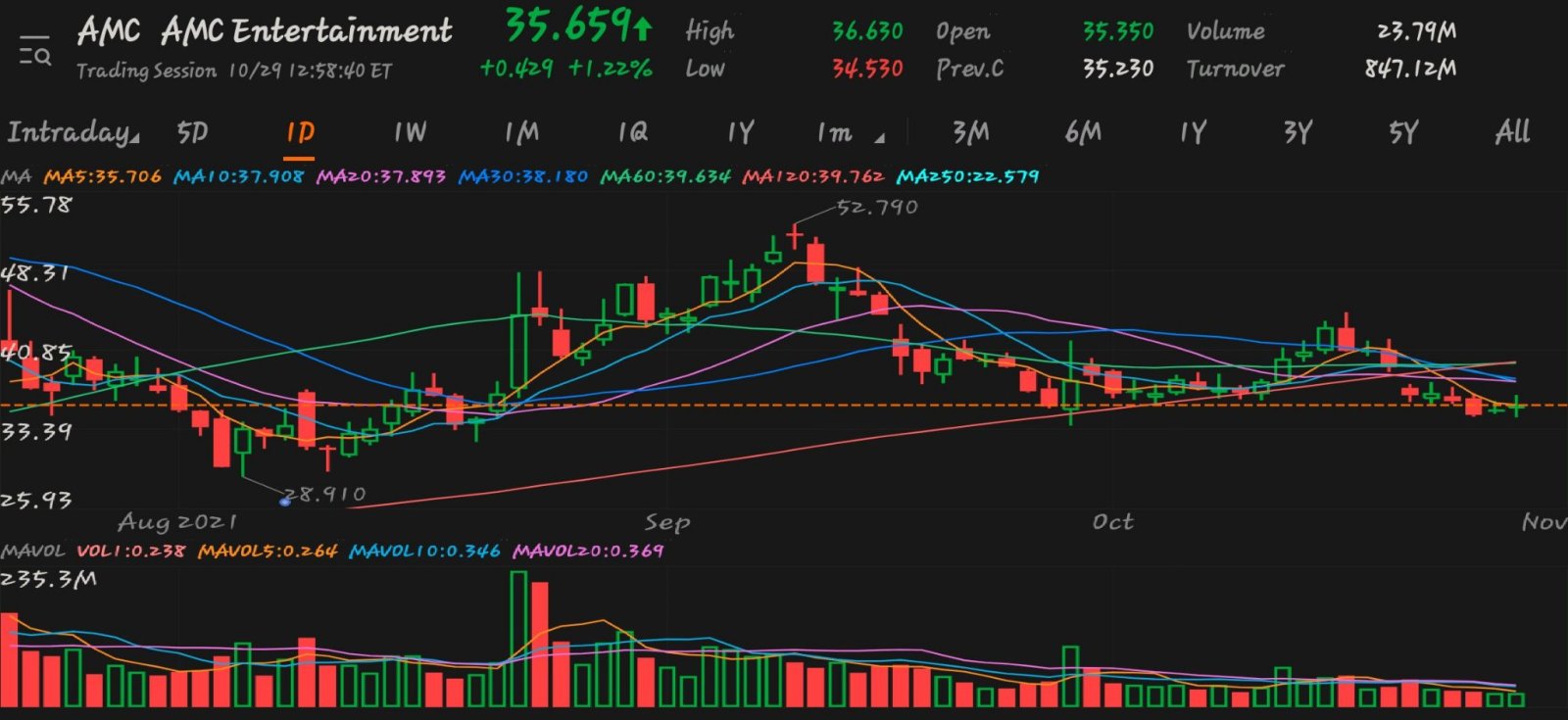Click the Low value 34.530
The width and height of the screenshot is (1568, 720).
tap(867, 69)
